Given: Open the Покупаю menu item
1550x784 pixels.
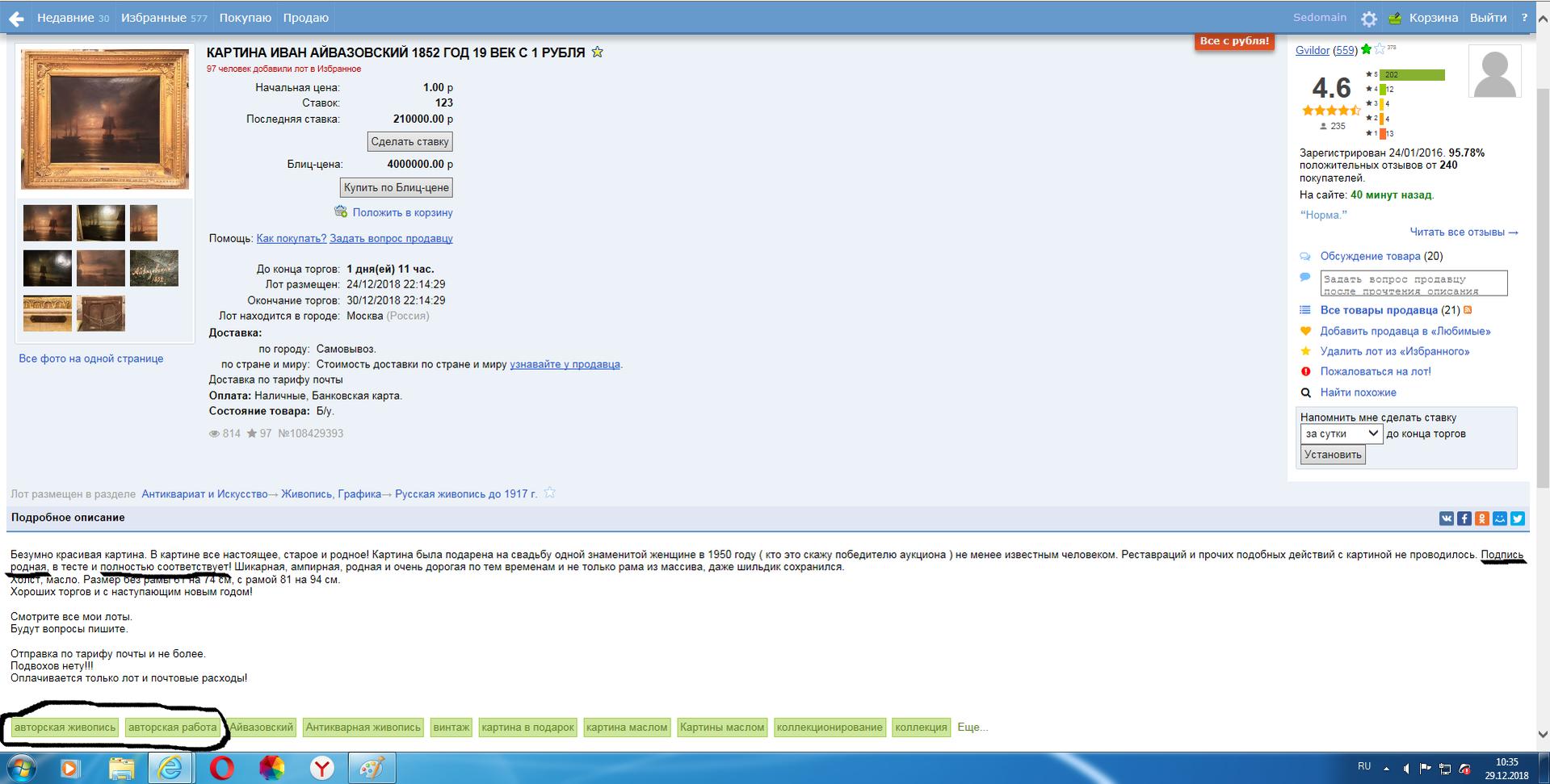Looking at the screenshot, I should 245,18.
